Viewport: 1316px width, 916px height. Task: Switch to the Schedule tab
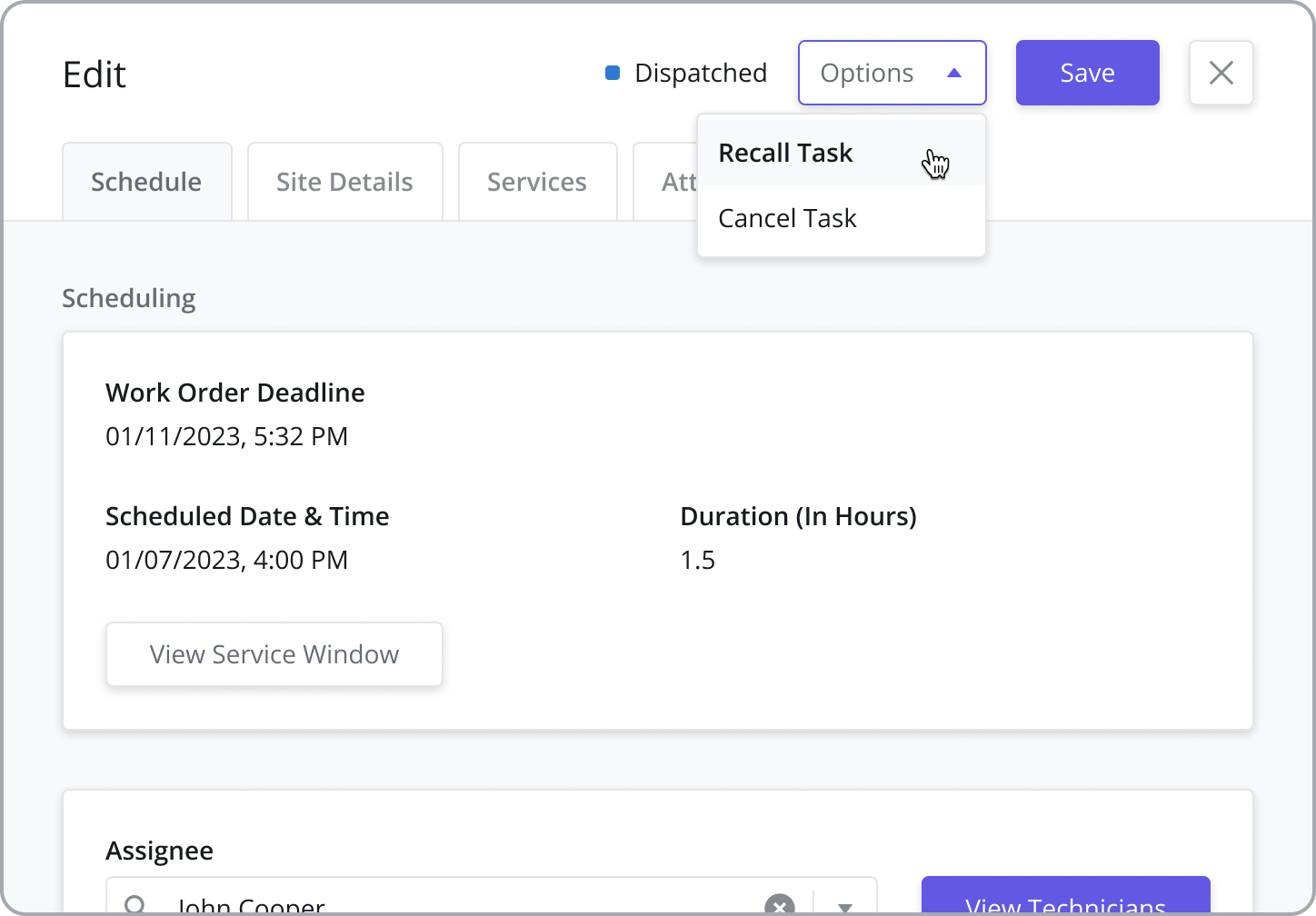coord(146,182)
